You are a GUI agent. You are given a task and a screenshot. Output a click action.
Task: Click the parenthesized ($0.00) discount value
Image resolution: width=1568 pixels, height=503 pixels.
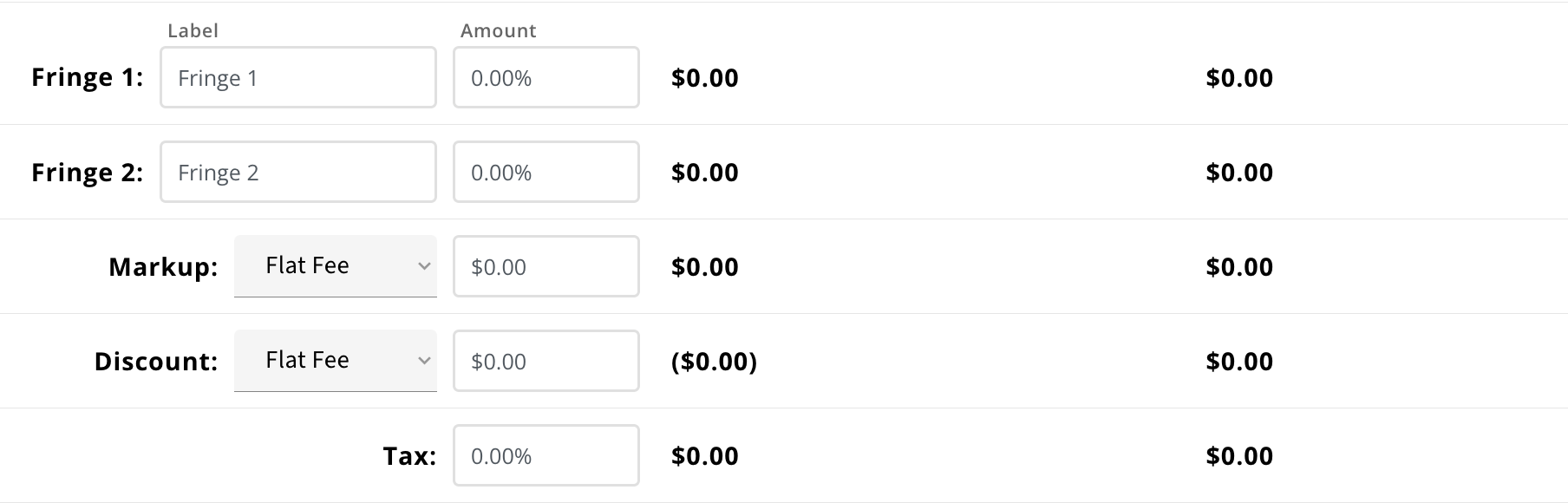[714, 362]
